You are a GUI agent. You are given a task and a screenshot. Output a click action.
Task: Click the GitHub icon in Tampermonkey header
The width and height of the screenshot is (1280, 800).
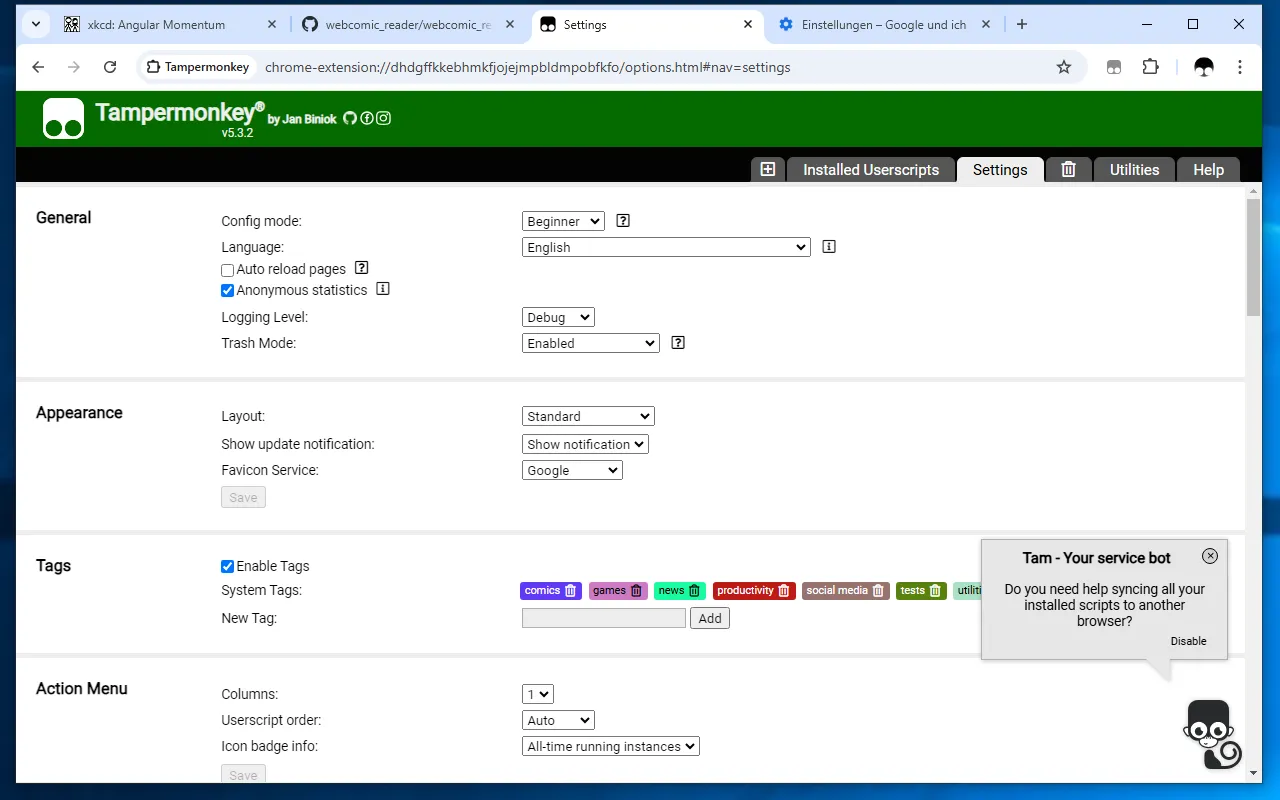350,118
